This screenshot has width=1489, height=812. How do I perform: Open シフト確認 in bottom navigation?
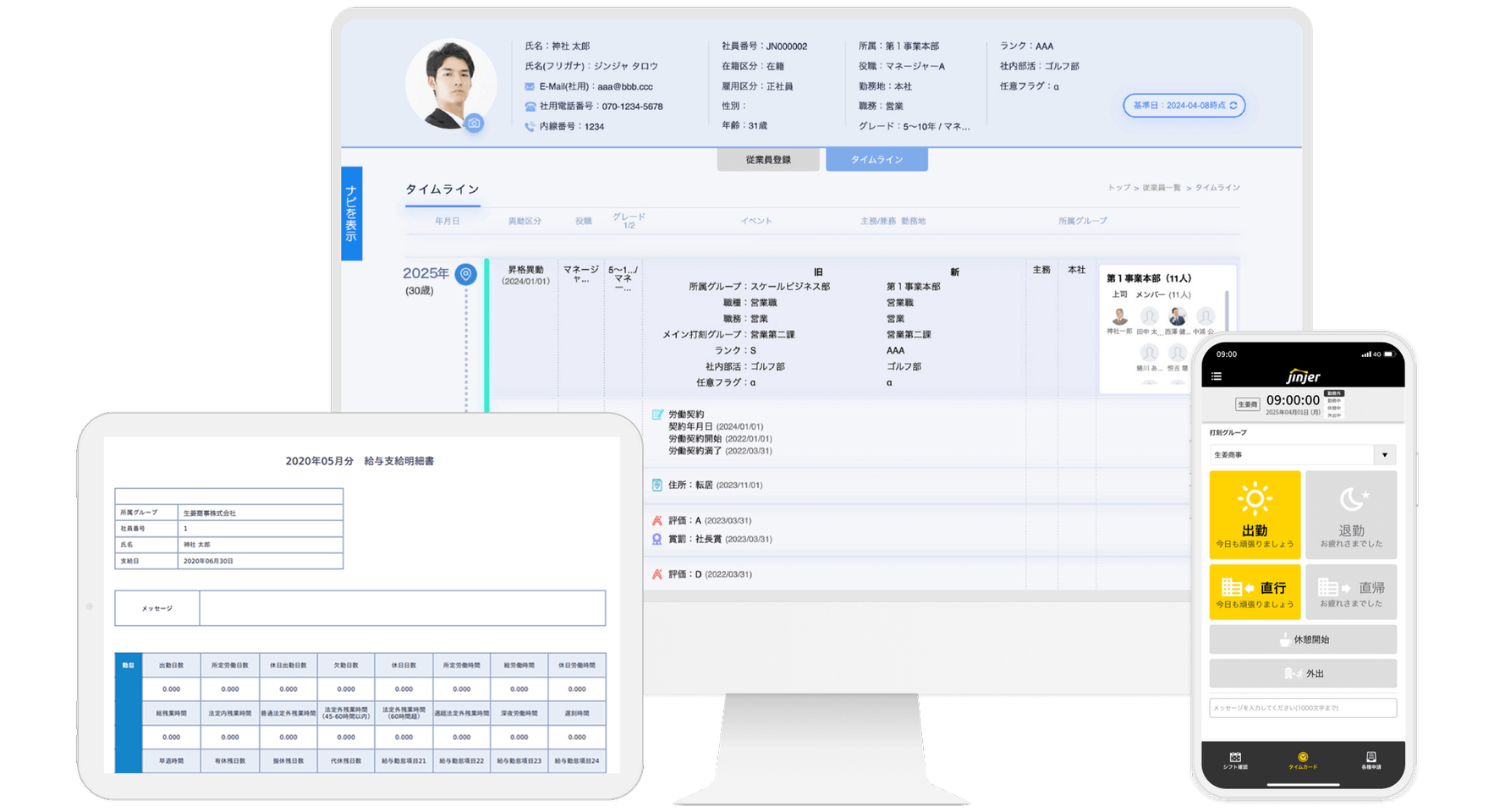tap(1235, 760)
